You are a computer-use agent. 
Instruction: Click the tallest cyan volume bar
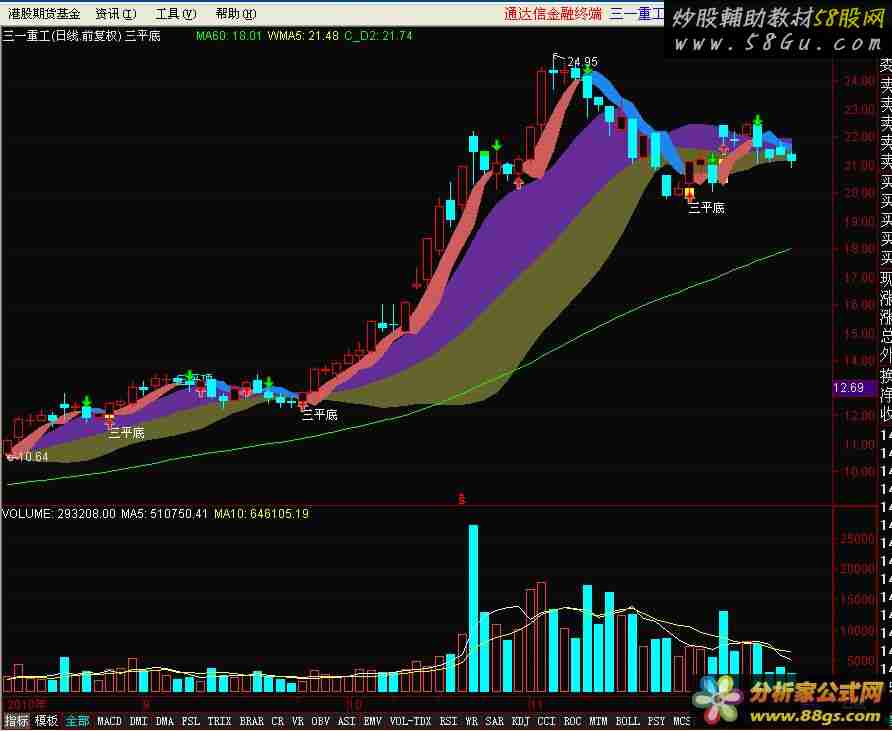coord(473,608)
